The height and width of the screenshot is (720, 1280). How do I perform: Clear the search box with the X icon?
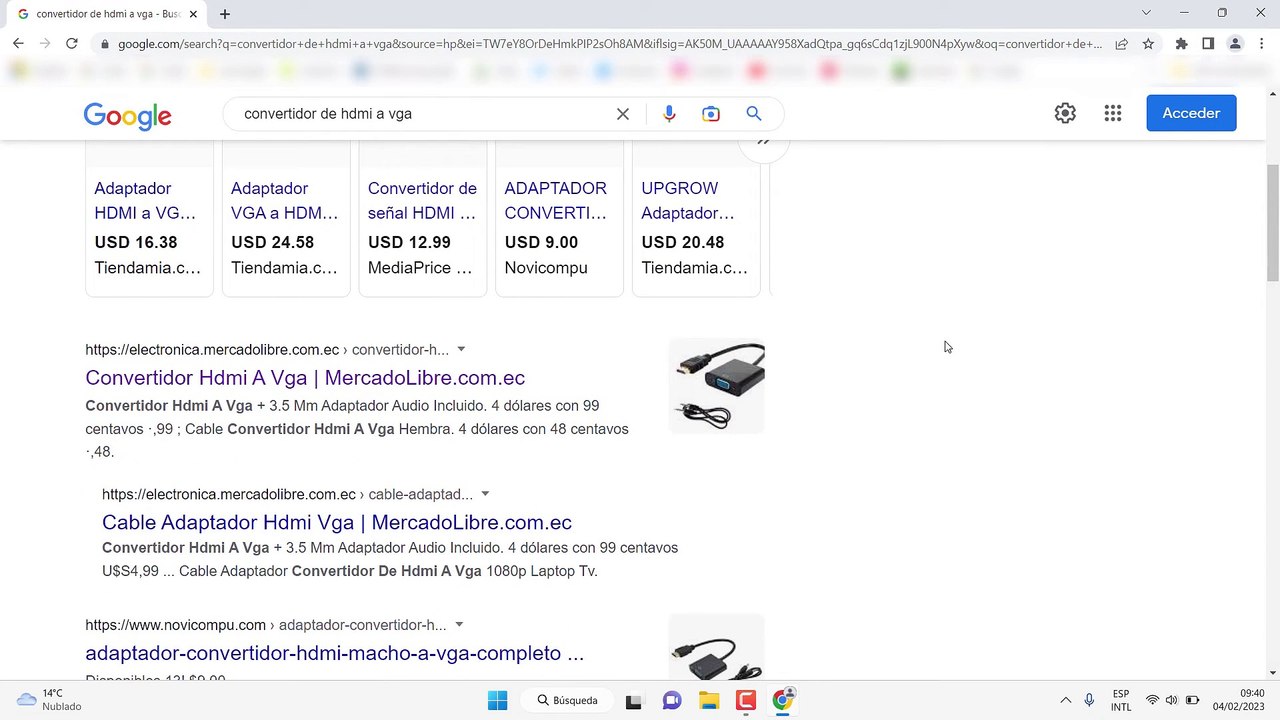[x=623, y=114]
